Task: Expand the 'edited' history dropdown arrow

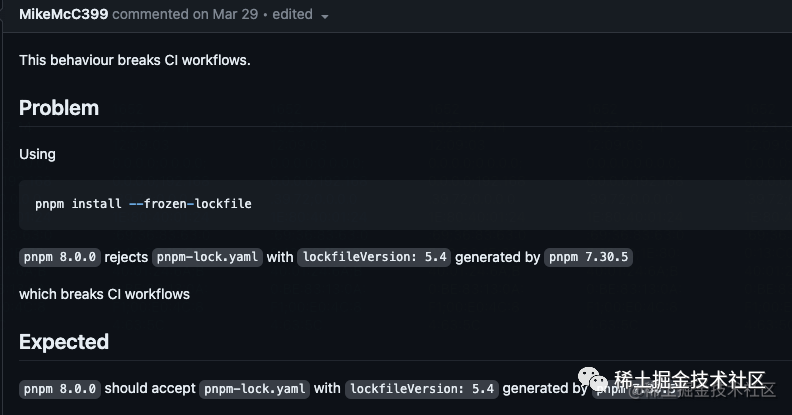Action: coord(325,16)
